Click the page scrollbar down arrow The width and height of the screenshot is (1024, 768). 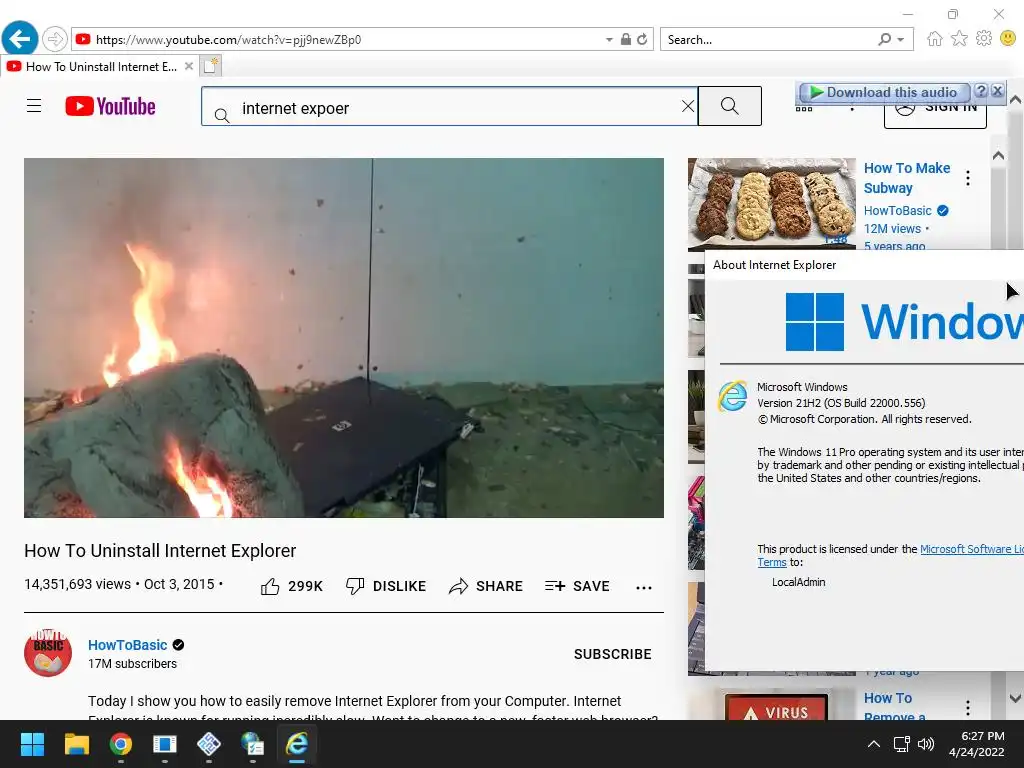pos(1016,698)
